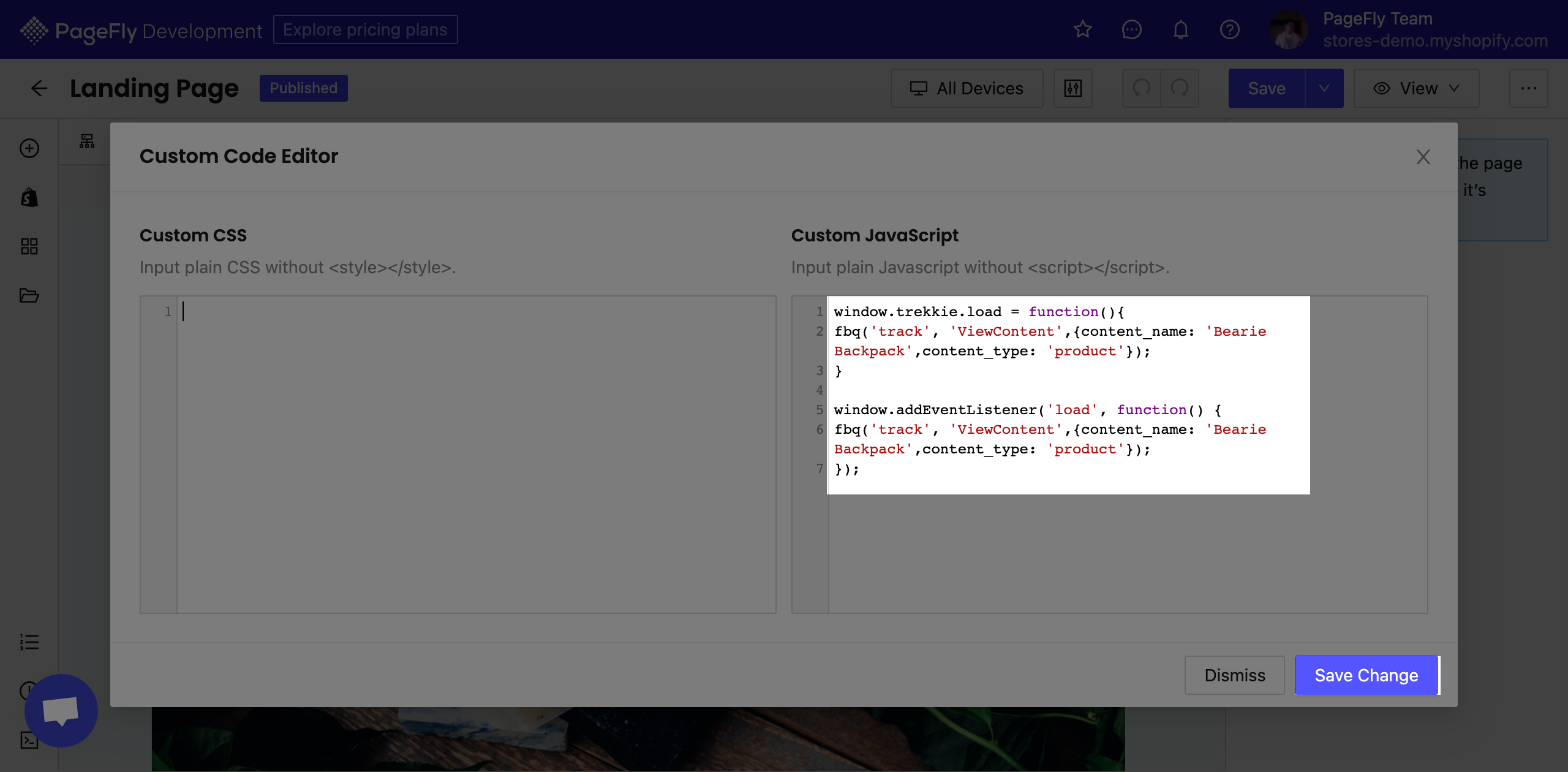Open the outline list icon in sidebar
Viewport: 1568px width, 772px height.
[x=29, y=641]
